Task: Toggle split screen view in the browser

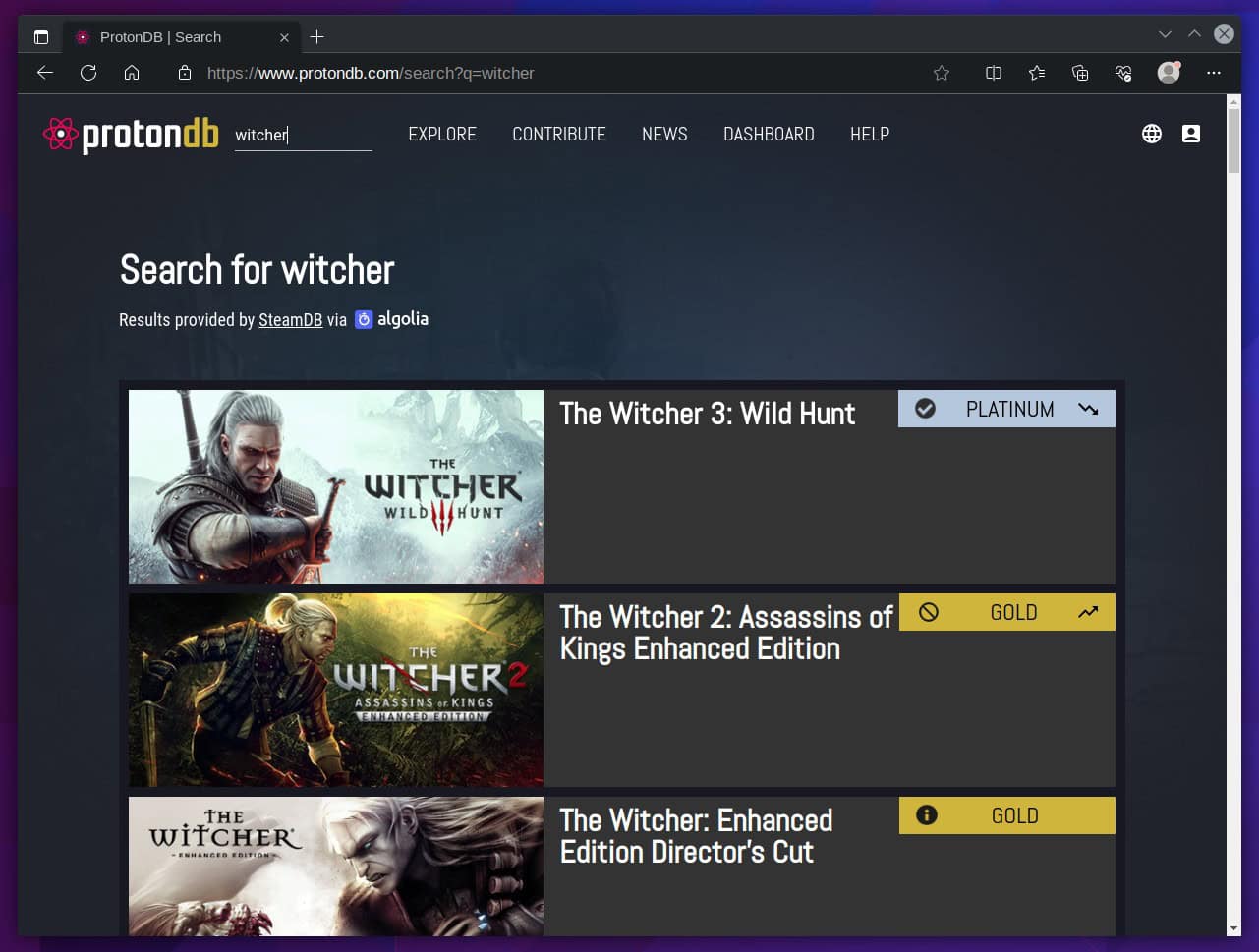Action: coord(993,73)
